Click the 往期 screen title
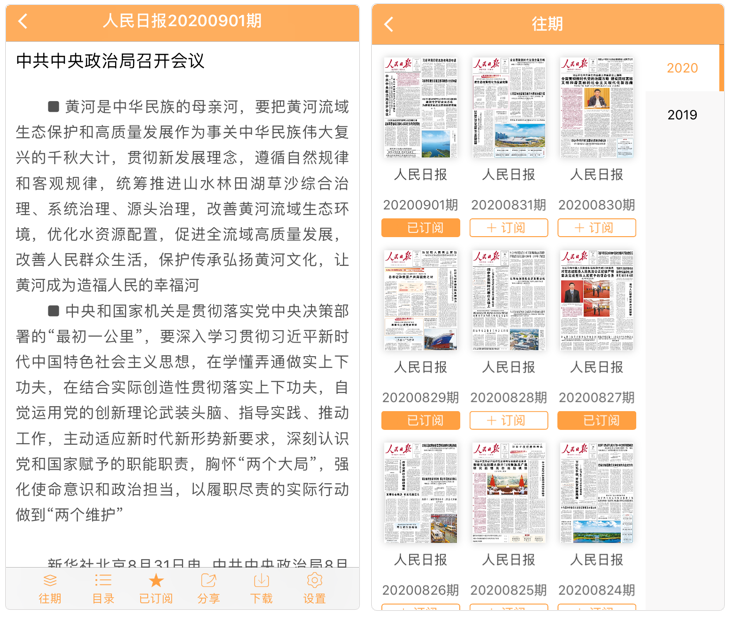 [x=547, y=24]
